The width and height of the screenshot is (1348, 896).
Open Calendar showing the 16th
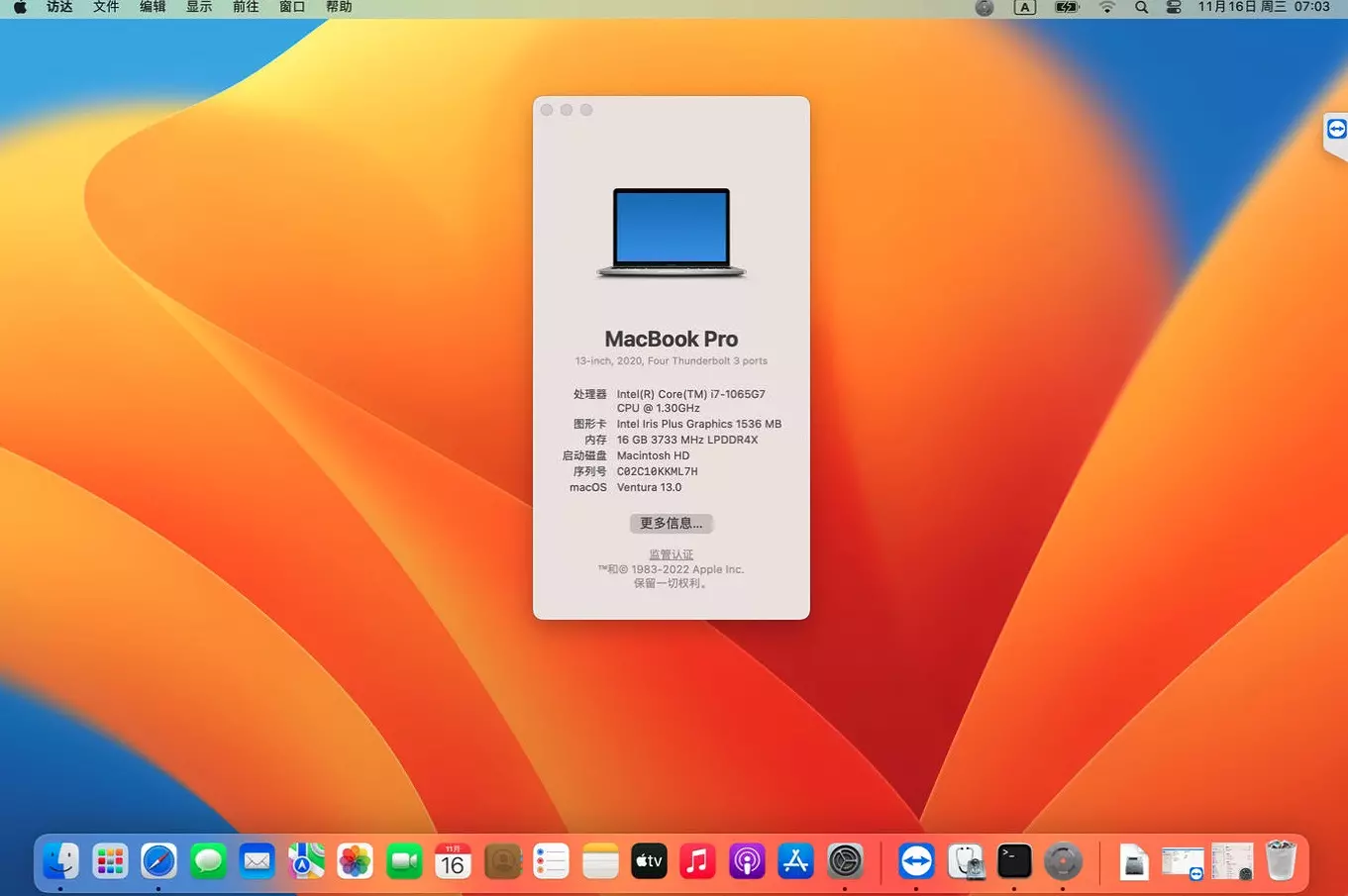point(452,860)
